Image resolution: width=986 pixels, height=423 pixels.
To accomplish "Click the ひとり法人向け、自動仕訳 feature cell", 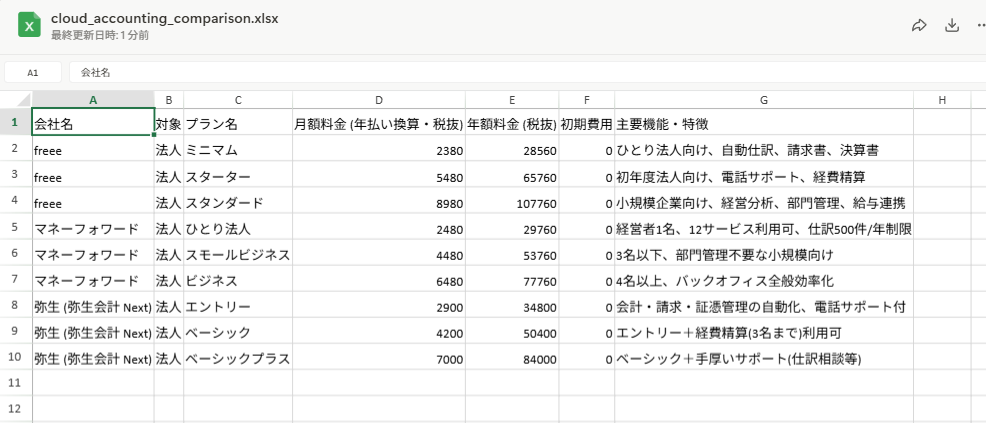I will 764,149.
